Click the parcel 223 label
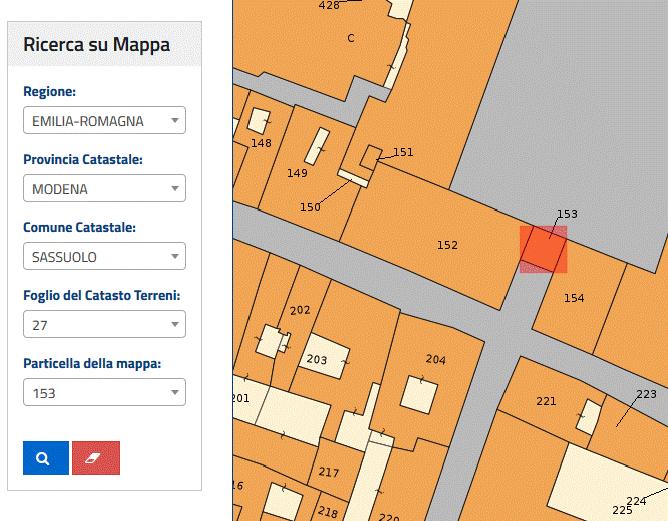The image size is (668, 521). tap(646, 394)
